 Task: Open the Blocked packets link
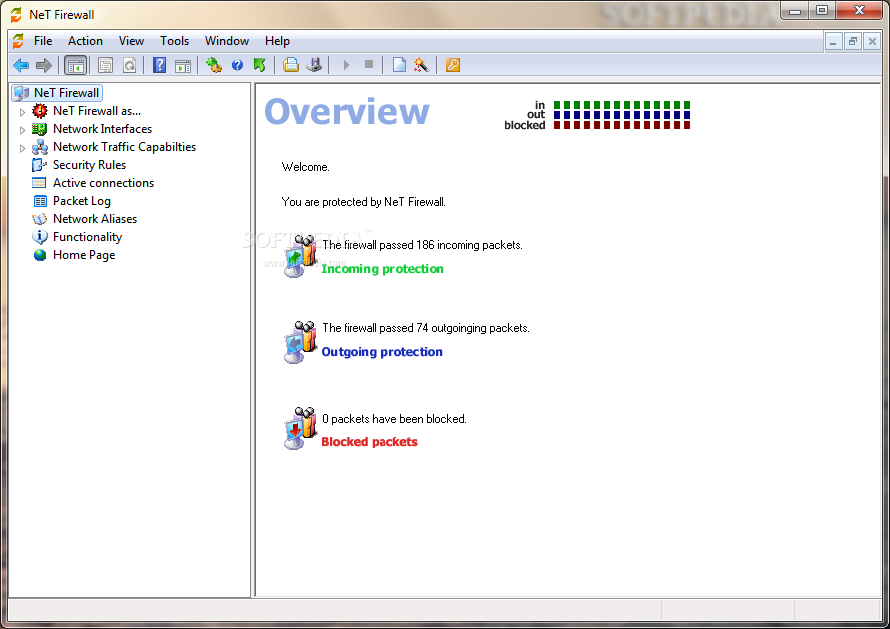click(370, 442)
